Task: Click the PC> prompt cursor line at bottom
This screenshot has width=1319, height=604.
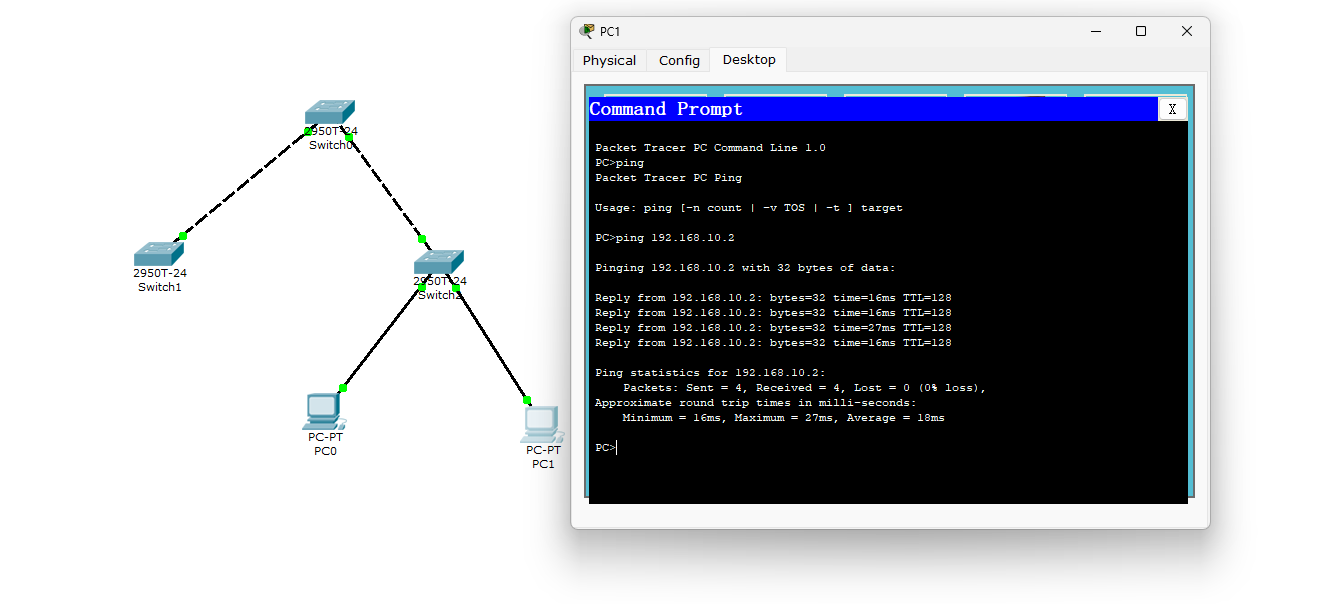Action: tap(606, 448)
